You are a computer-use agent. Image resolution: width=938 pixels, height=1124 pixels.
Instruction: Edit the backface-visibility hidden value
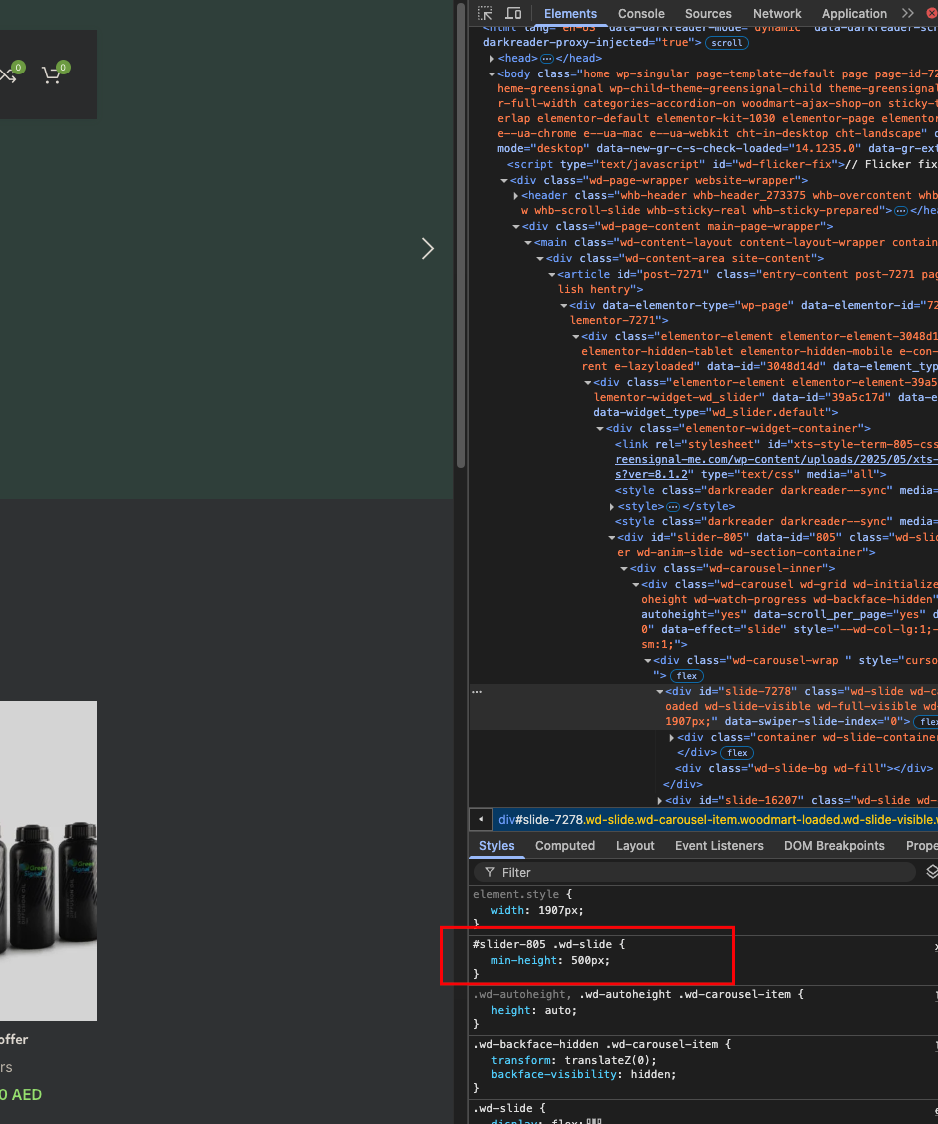(651, 1075)
